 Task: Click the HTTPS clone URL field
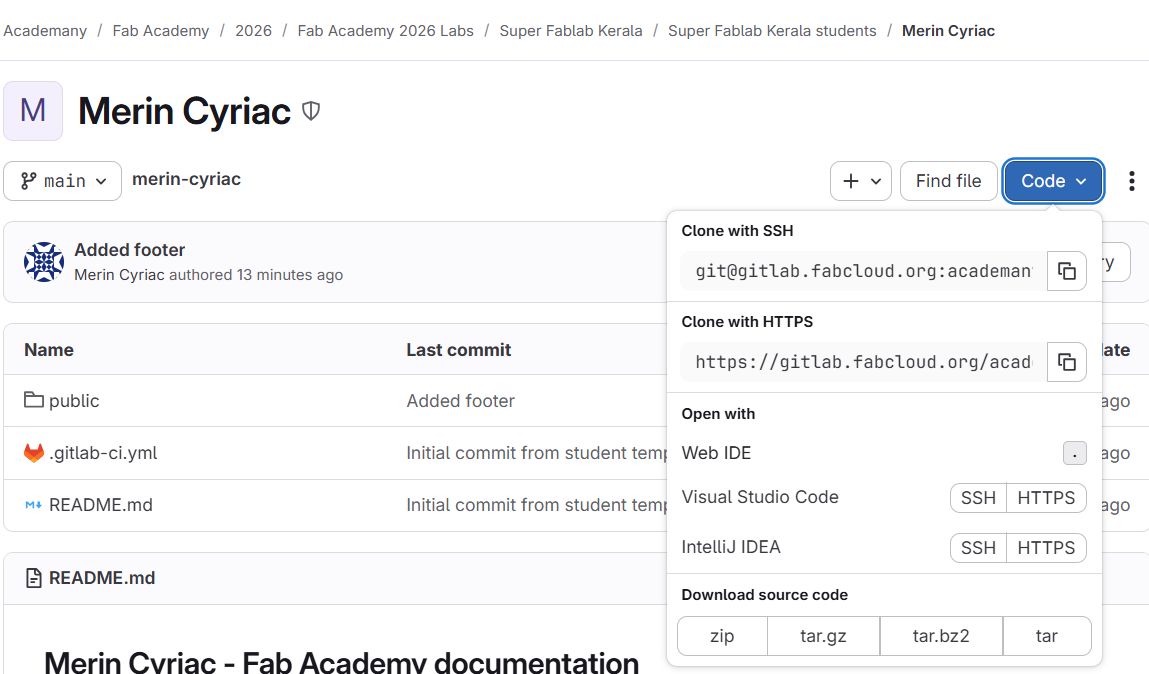coord(862,362)
